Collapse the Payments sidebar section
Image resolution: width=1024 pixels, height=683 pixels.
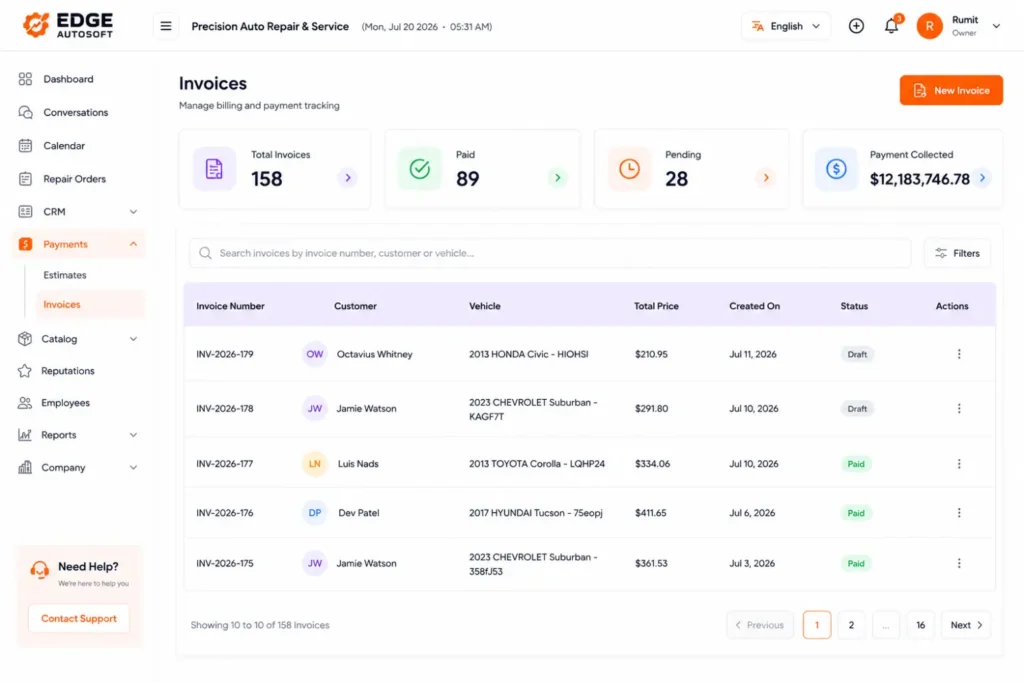pos(78,244)
